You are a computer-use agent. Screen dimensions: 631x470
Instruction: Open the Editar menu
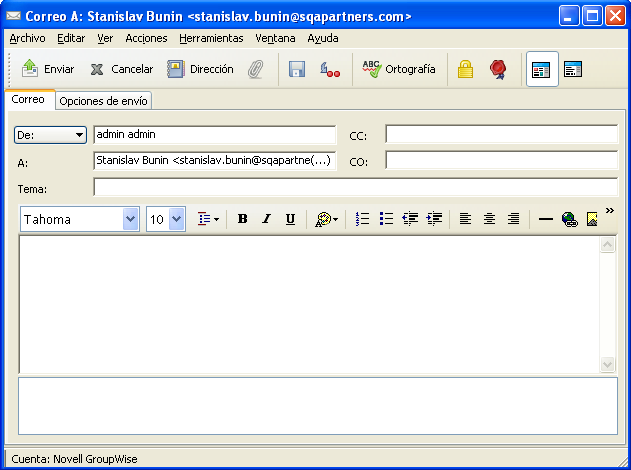(x=71, y=38)
